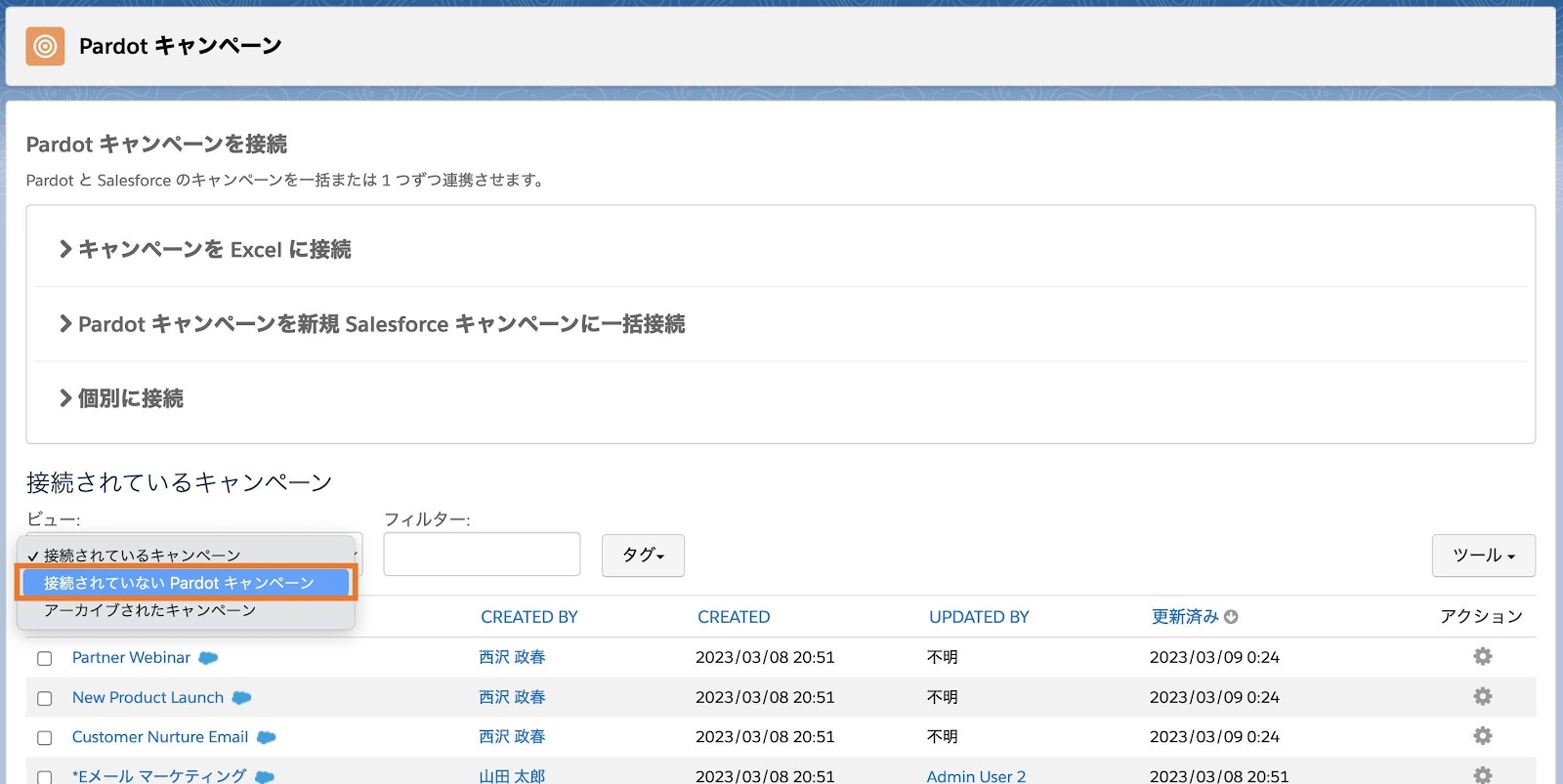Click into the フィルター input field
The image size is (1563, 784).
tap(482, 555)
